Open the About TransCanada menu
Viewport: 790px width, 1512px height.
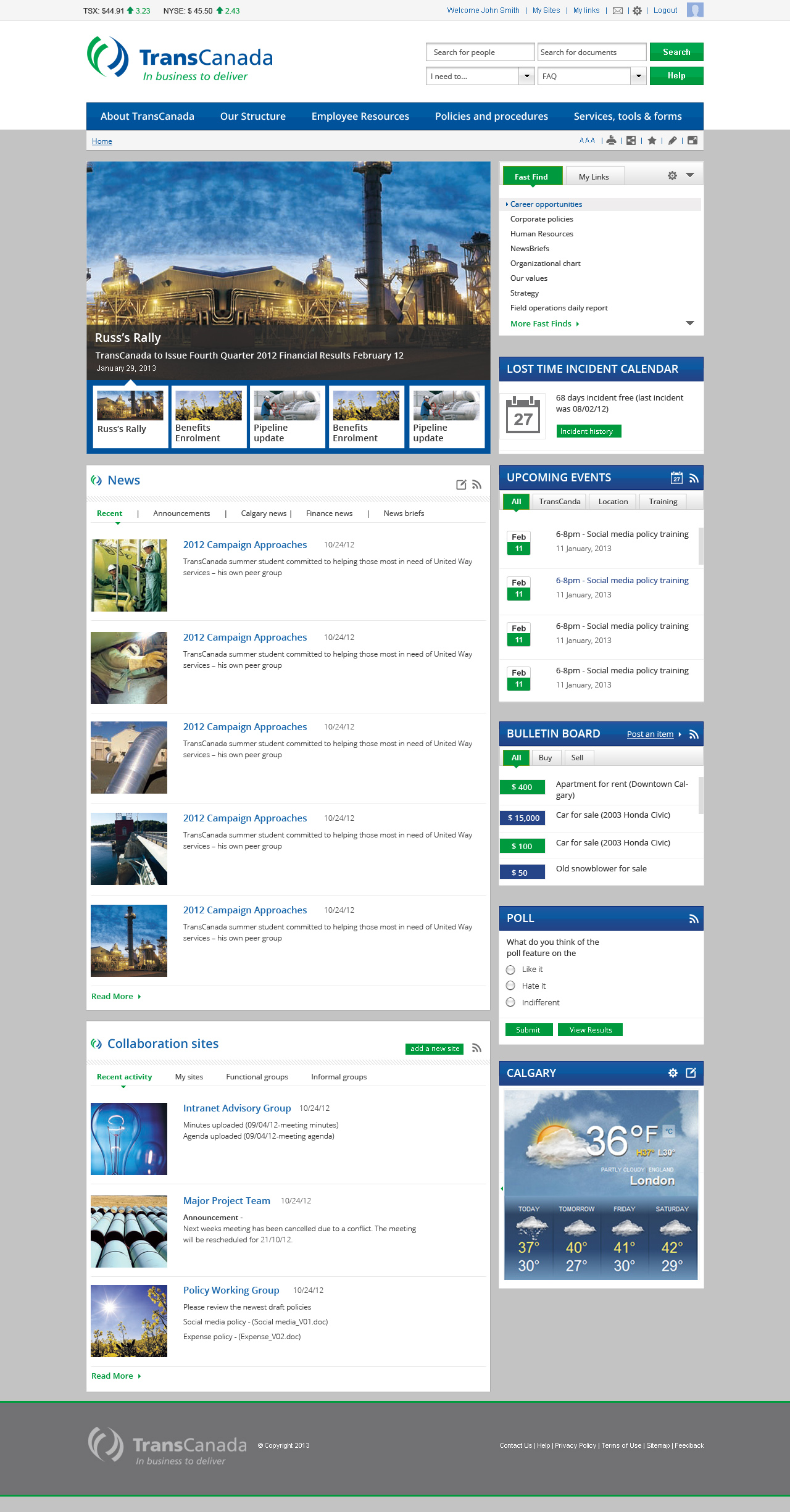[x=148, y=116]
